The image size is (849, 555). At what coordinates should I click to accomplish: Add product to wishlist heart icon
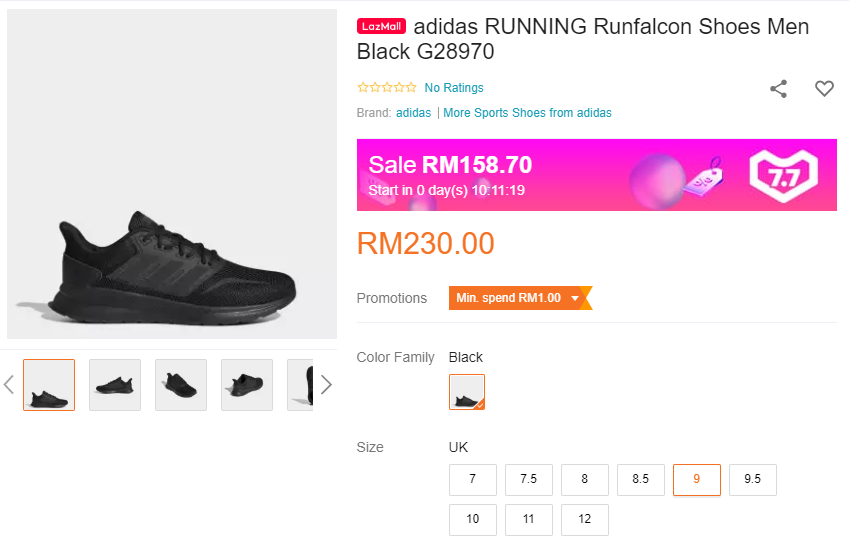[824, 89]
